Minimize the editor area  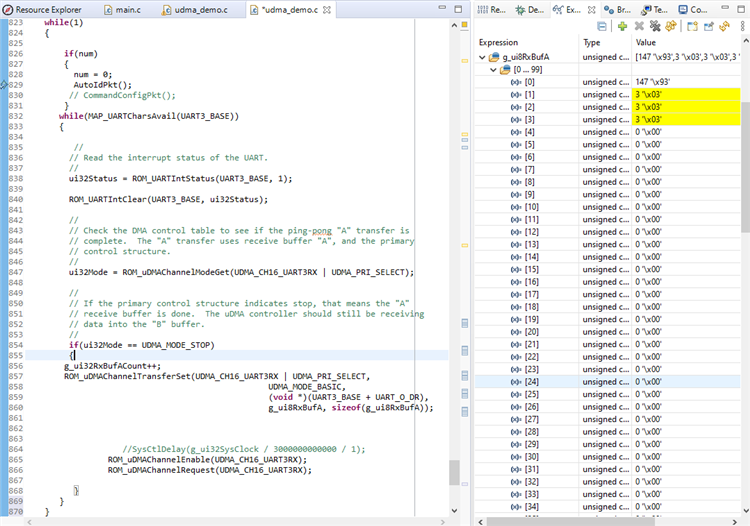pos(442,8)
